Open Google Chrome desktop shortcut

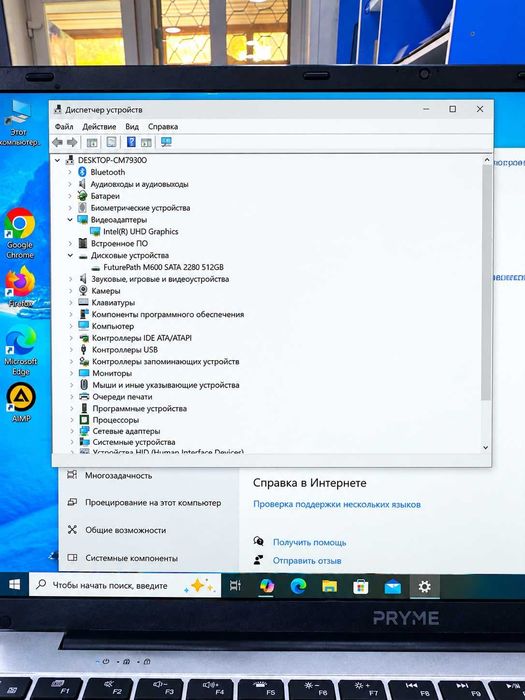20,233
